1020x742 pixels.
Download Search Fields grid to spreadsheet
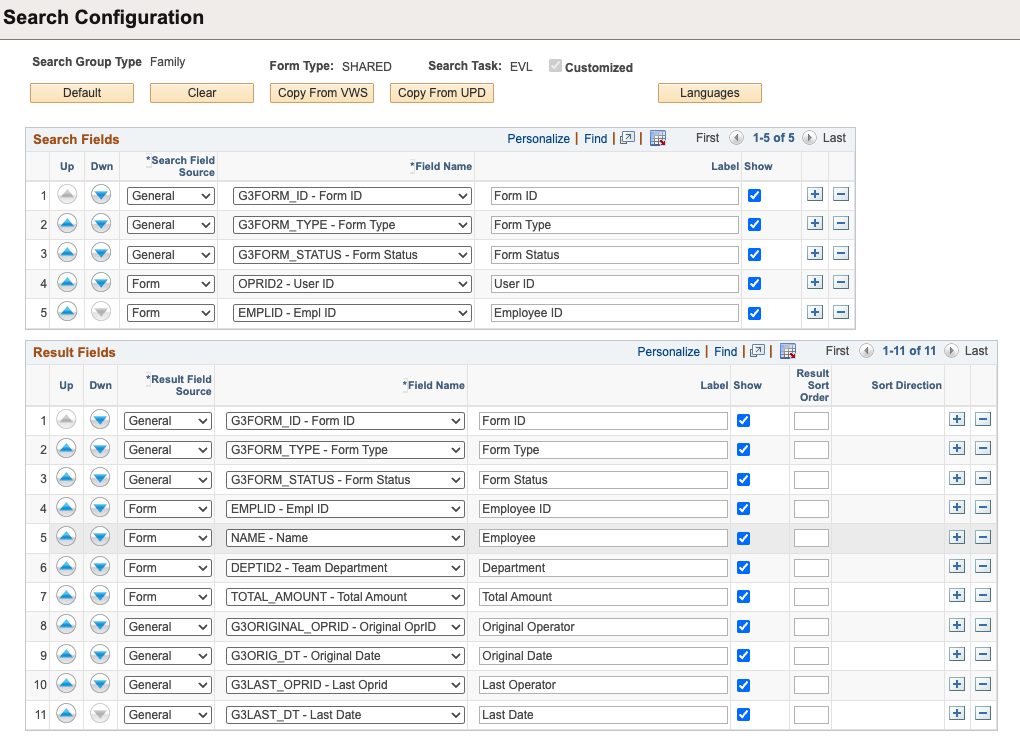tap(658, 138)
